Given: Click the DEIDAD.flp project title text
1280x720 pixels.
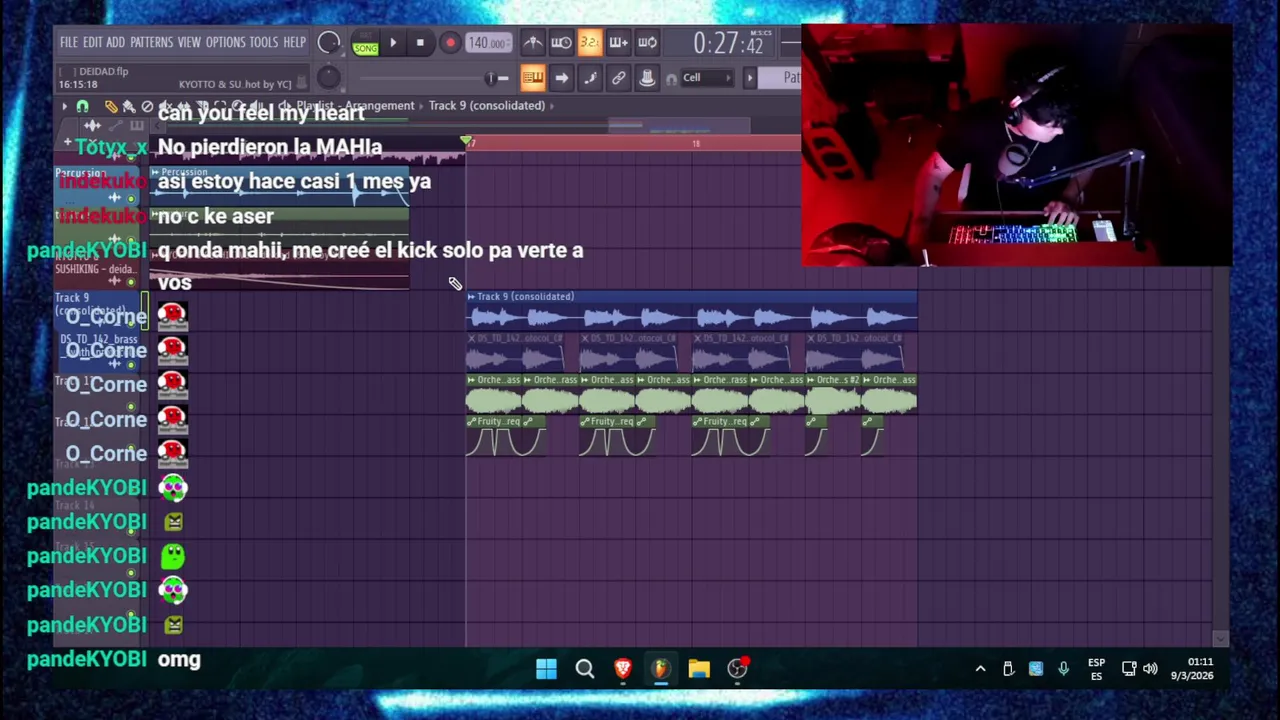Looking at the screenshot, I should (103, 71).
